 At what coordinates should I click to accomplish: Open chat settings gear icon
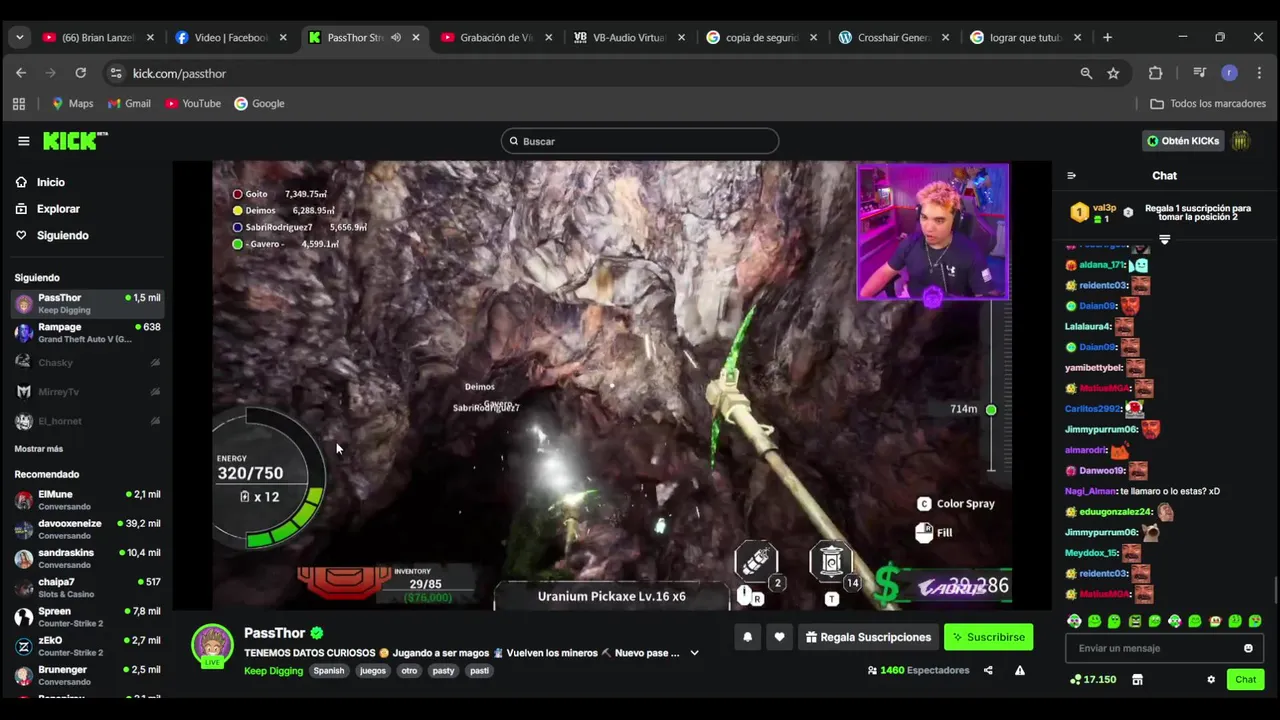pos(1211,679)
